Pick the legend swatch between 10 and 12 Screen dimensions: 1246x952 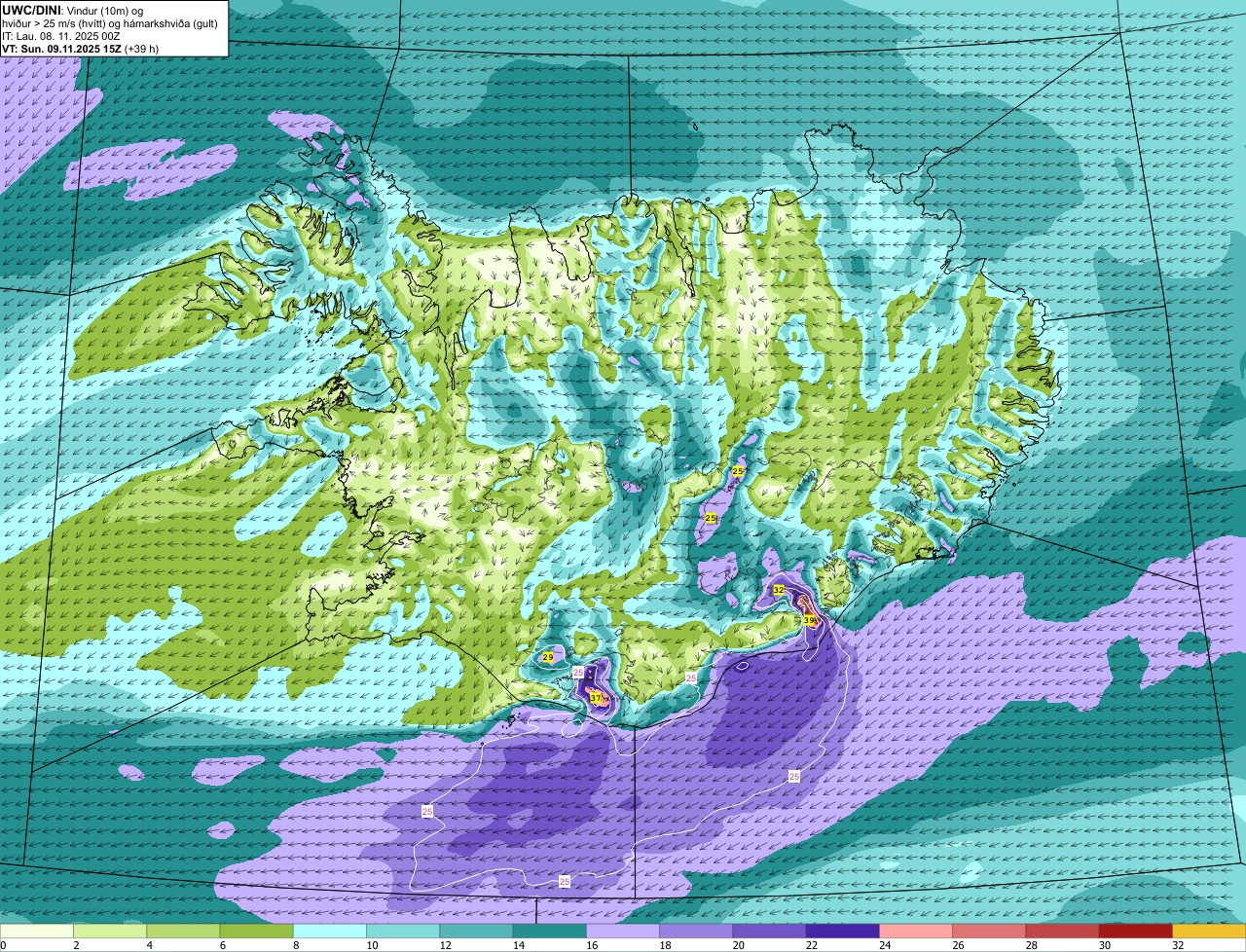(x=403, y=931)
